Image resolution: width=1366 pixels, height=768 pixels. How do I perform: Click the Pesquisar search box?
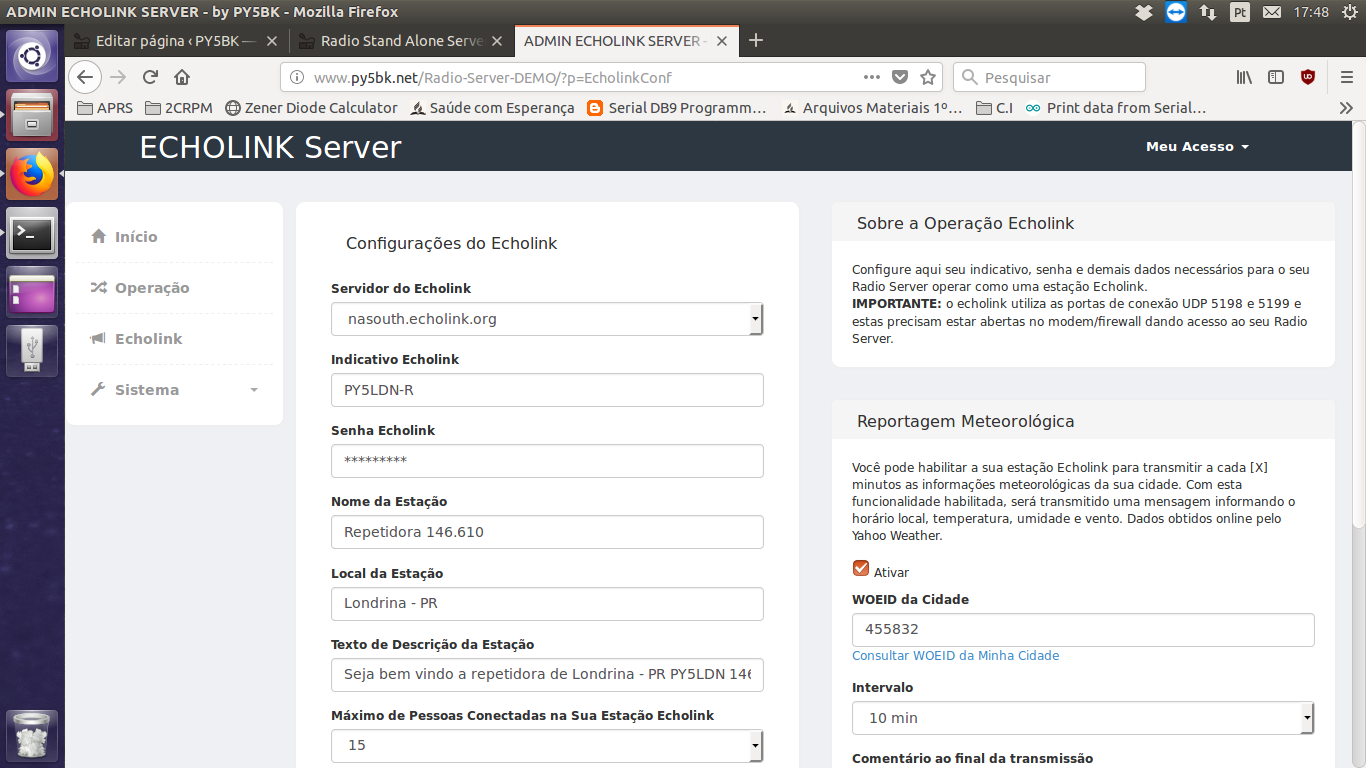point(1049,77)
